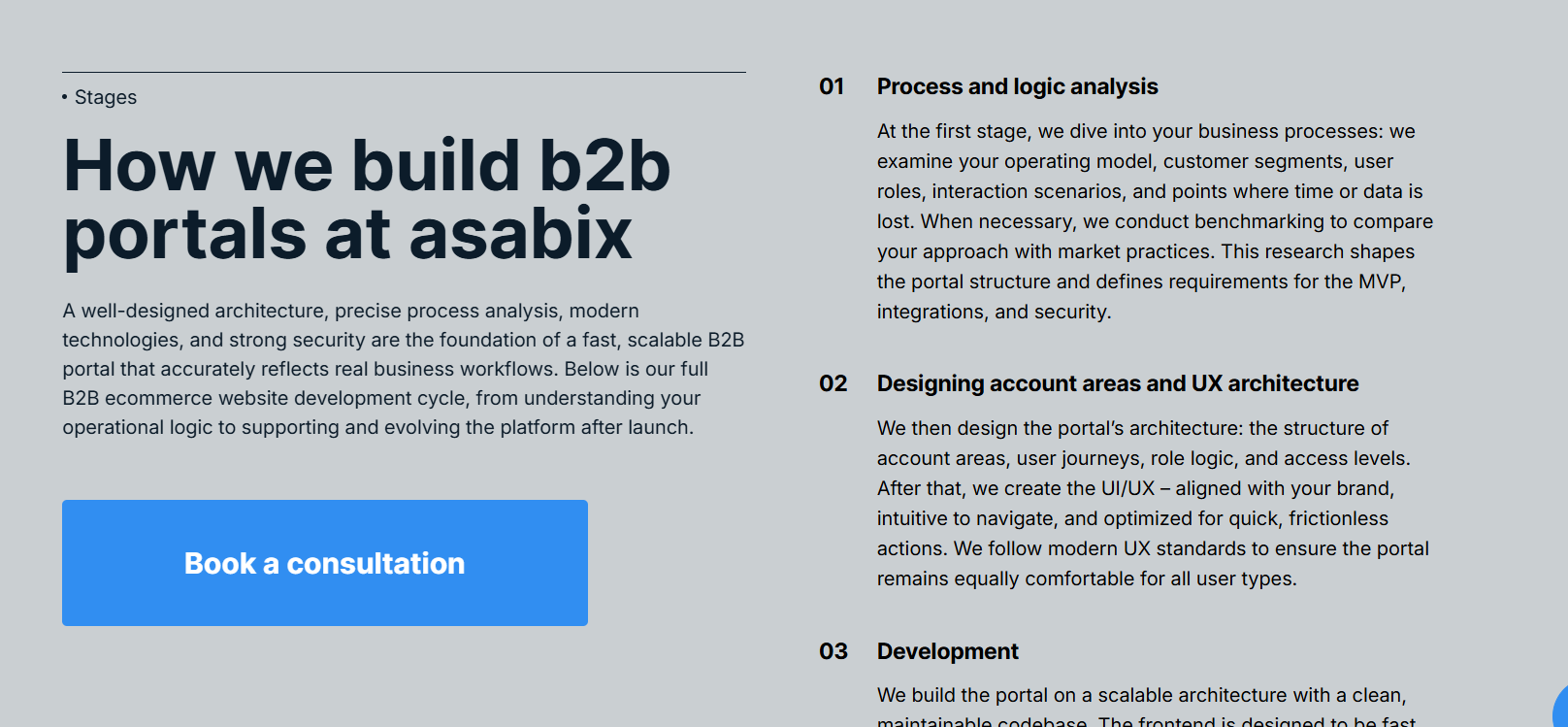
Task: Select the Process and logic analysis heading
Action: pos(1017,86)
